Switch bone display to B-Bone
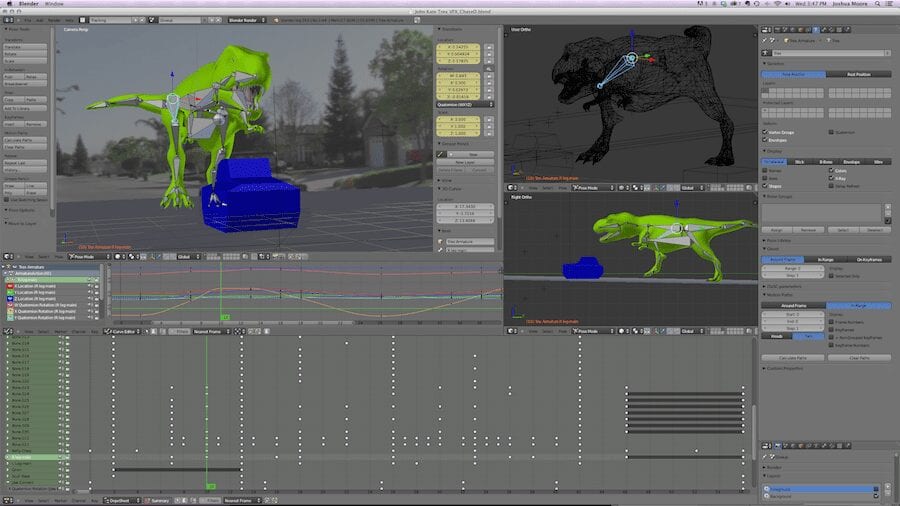Screen dimensions: 900x506 [825, 162]
